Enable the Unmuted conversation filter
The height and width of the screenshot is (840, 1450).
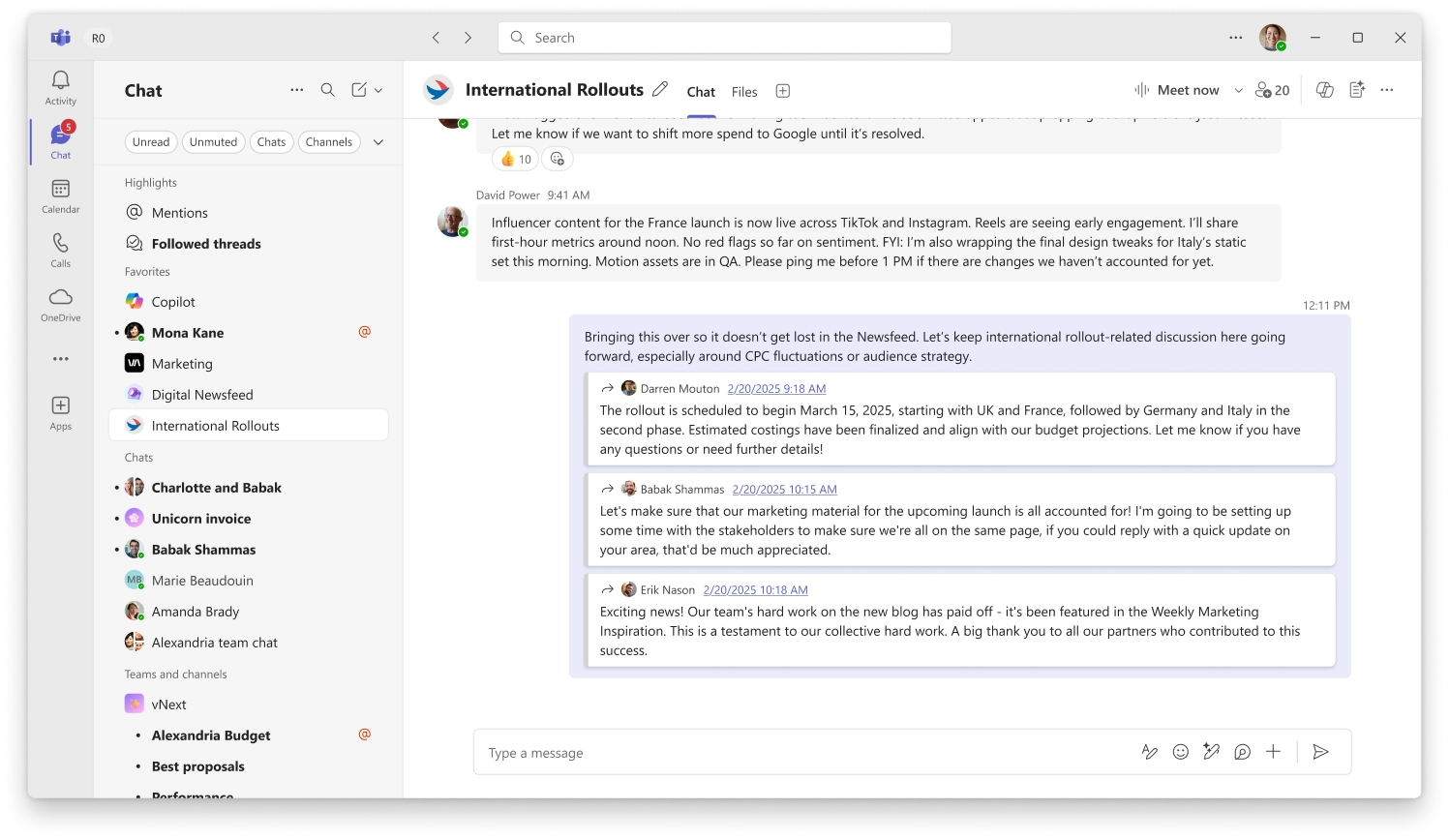pyautogui.click(x=213, y=141)
